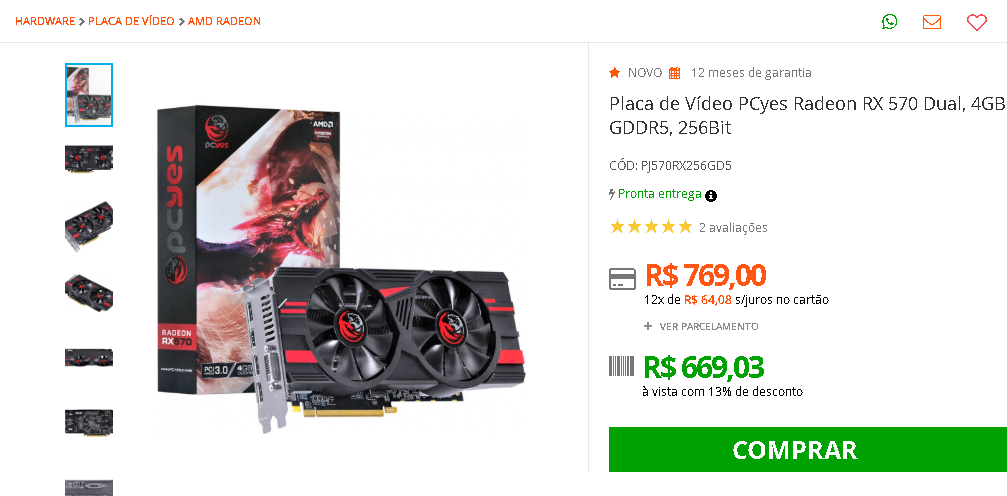This screenshot has height=496, width=1007.
Task: Open the HARDWARE breadcrumb link
Action: pos(45,21)
